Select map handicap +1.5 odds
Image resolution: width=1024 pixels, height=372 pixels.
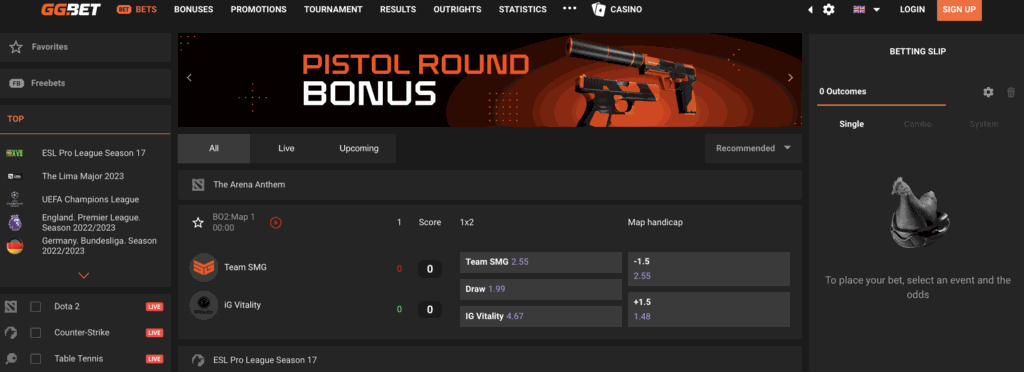(709, 309)
